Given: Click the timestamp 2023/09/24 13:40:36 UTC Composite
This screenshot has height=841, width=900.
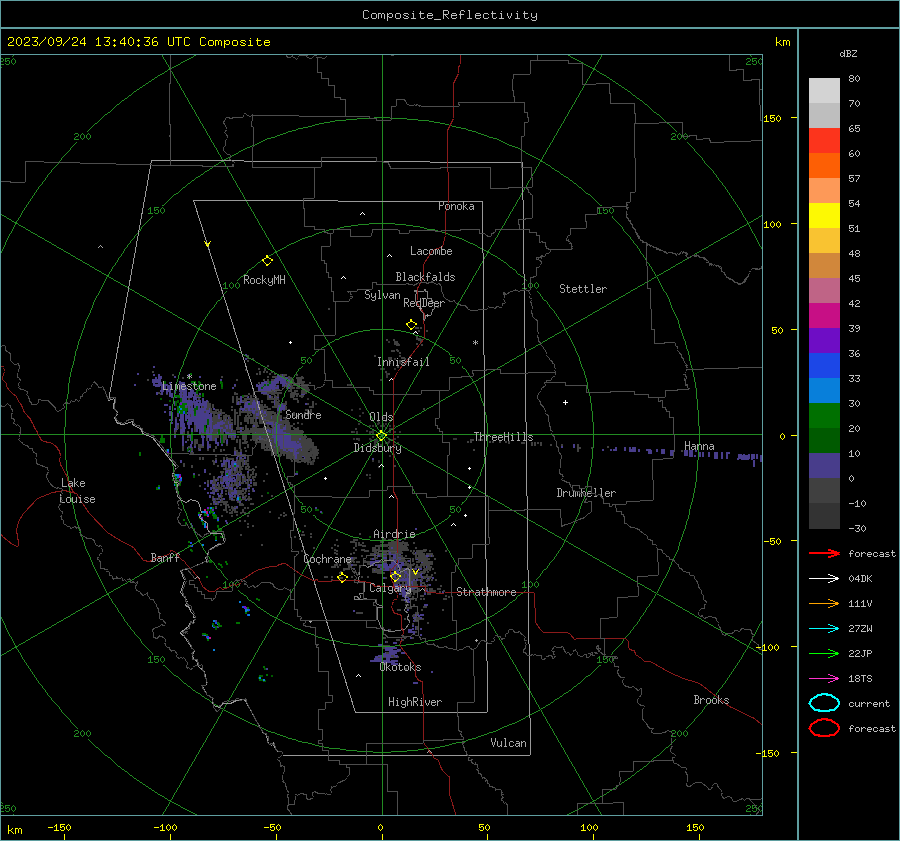Looking at the screenshot, I should coord(138,42).
